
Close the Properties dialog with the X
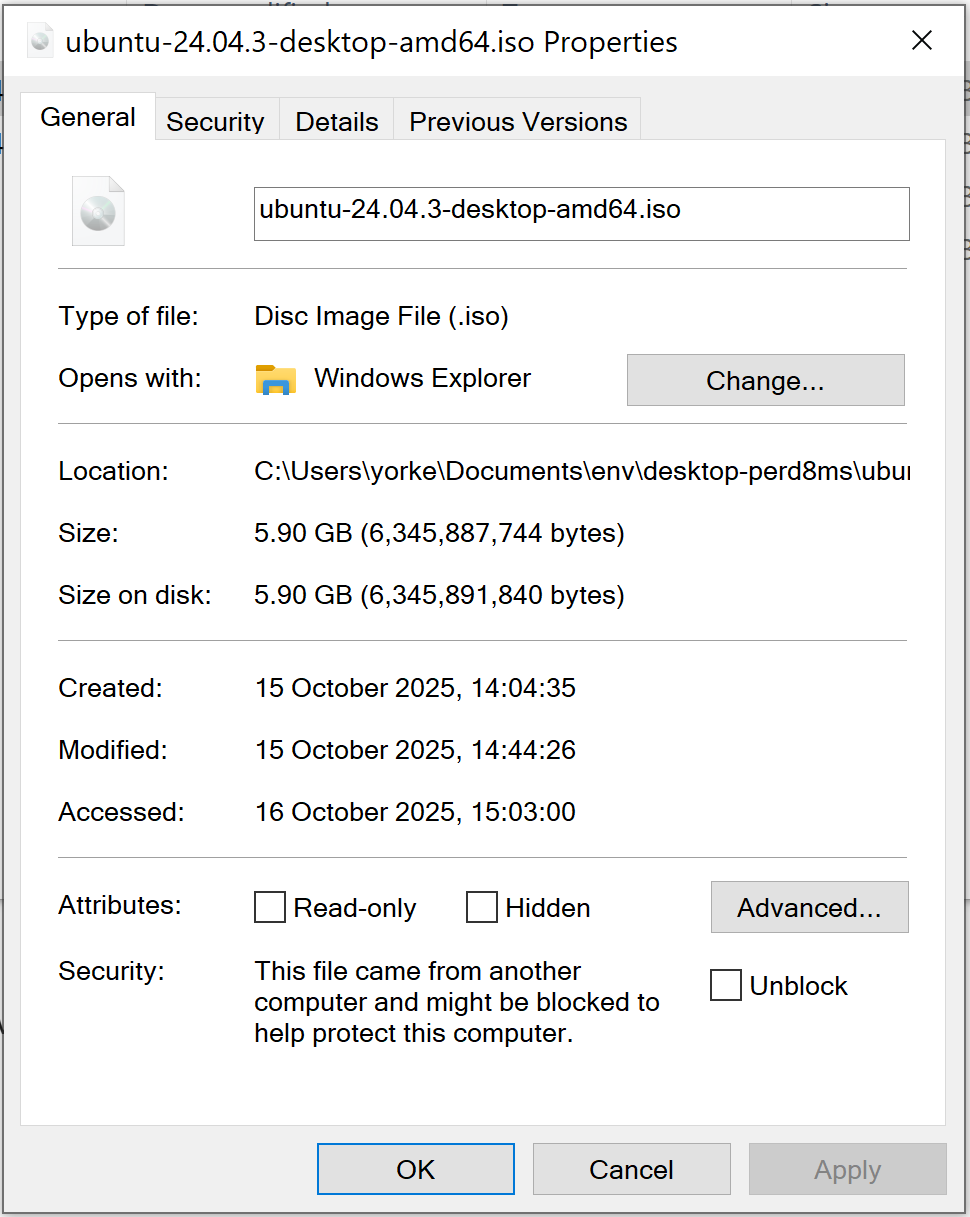pos(921,41)
